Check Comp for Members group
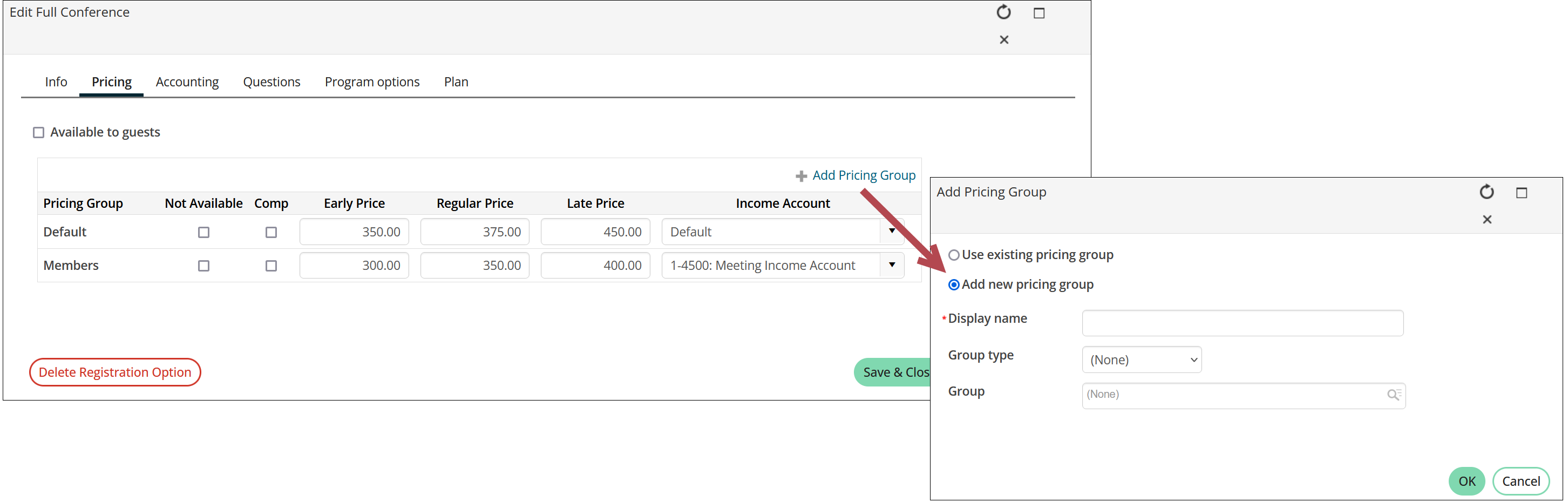 coord(271,266)
